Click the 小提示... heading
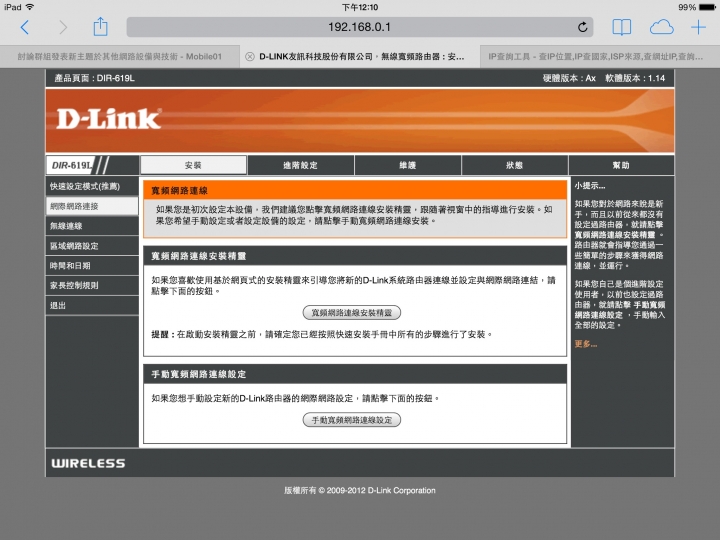 (590, 186)
